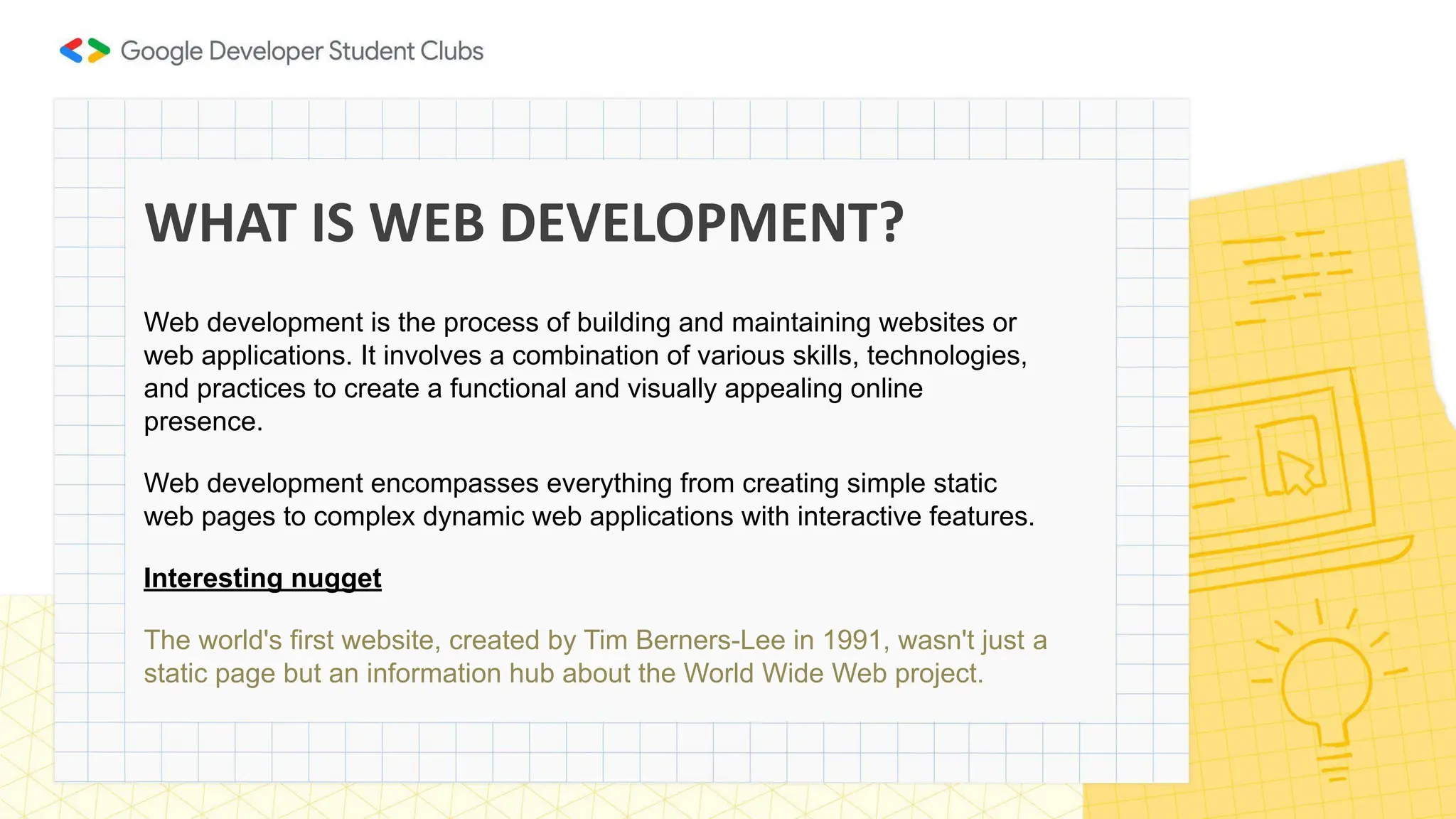This screenshot has width=1456, height=819.
Task: Click the year 1991 in the nugget
Action: tap(852, 641)
